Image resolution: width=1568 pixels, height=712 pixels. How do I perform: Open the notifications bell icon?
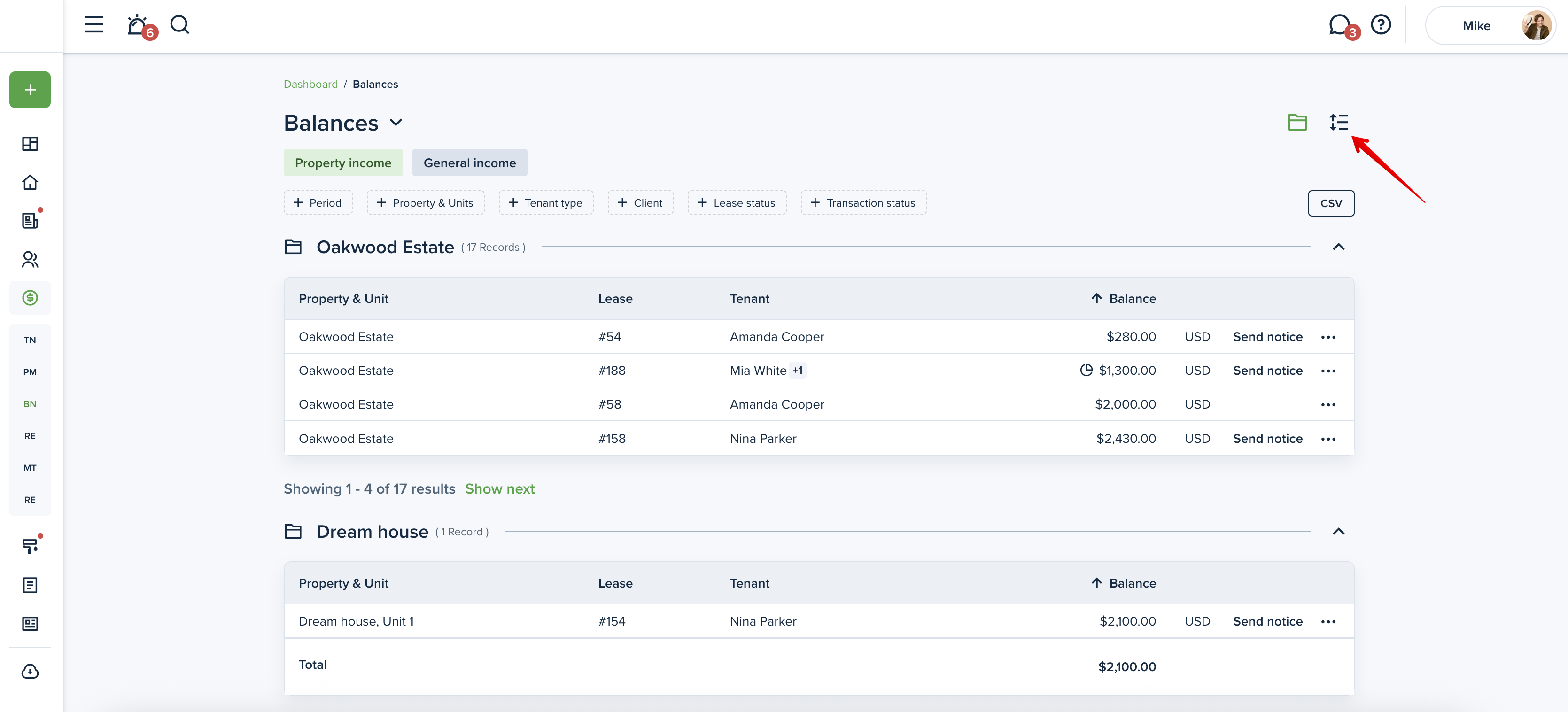[138, 25]
